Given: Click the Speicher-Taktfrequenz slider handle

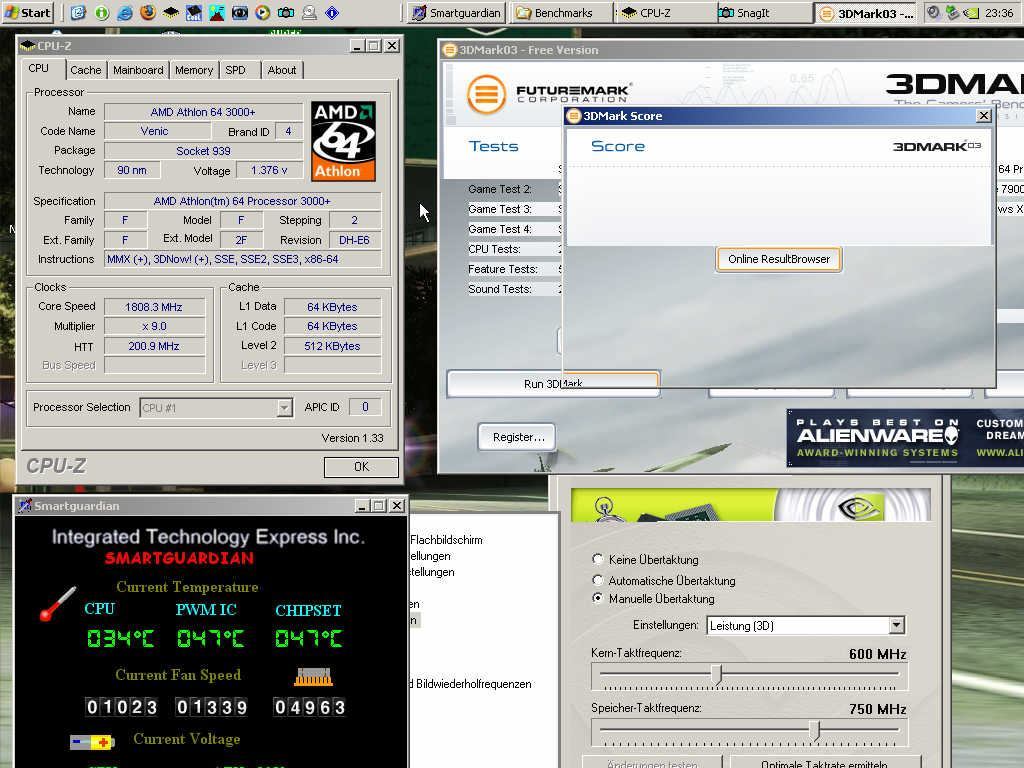Looking at the screenshot, I should [814, 729].
